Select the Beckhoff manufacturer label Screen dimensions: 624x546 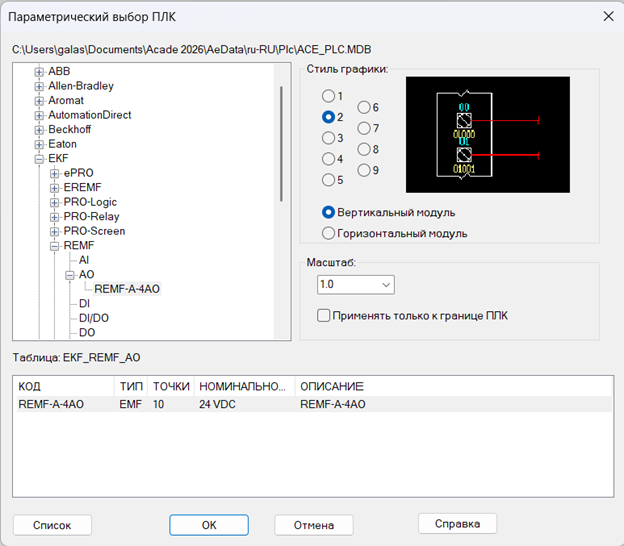click(x=70, y=129)
